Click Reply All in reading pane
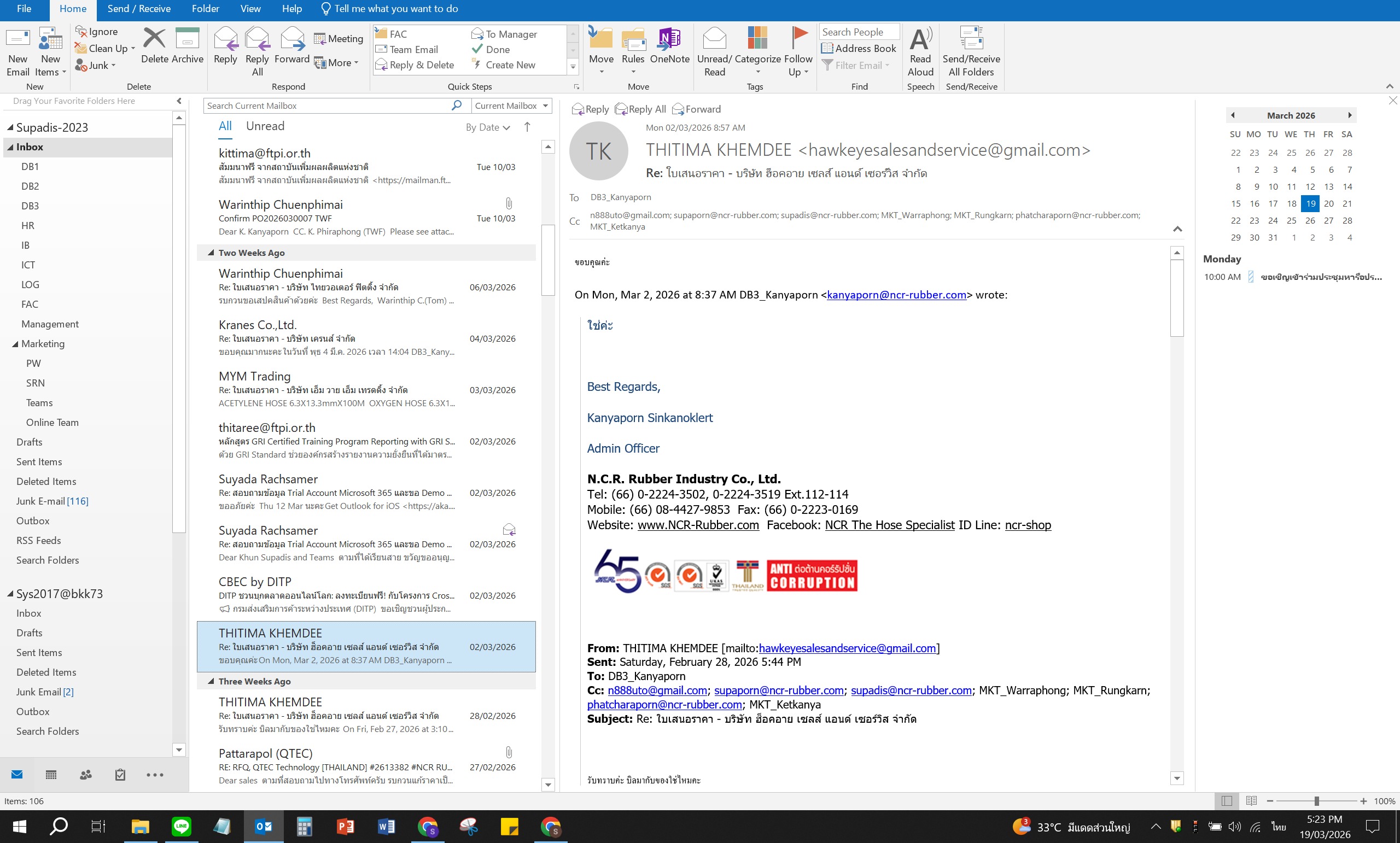This screenshot has height=843, width=1400. [x=640, y=109]
